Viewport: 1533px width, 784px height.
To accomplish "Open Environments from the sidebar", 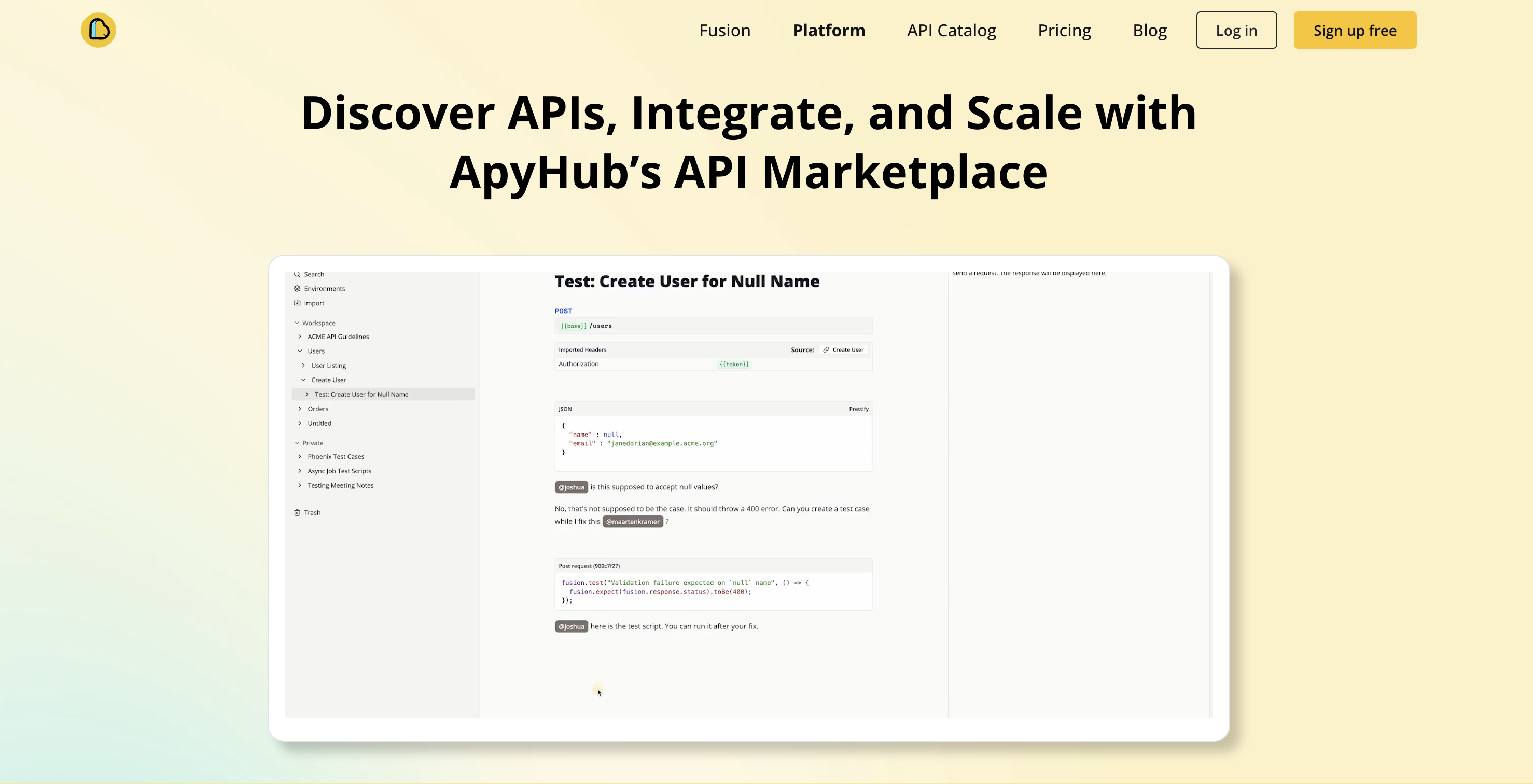I will click(x=324, y=288).
